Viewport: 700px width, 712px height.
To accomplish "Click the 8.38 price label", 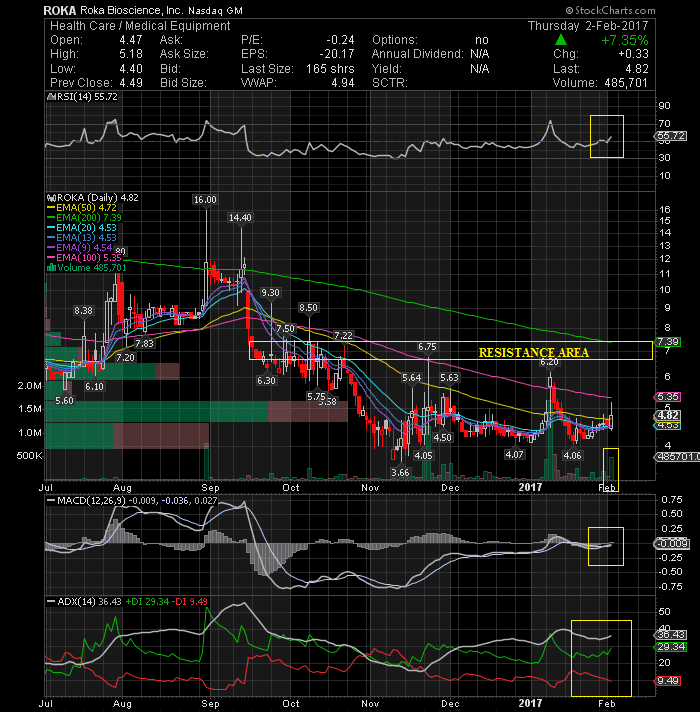I will tap(83, 311).
